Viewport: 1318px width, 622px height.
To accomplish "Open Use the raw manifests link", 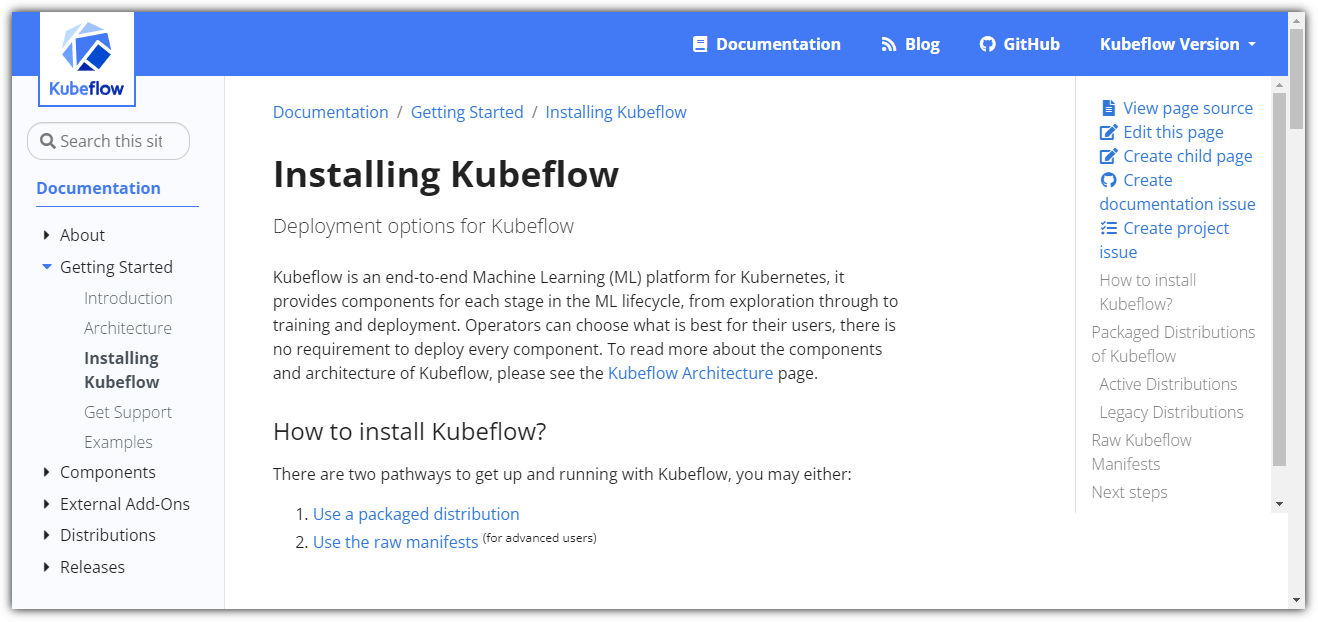I will [395, 542].
